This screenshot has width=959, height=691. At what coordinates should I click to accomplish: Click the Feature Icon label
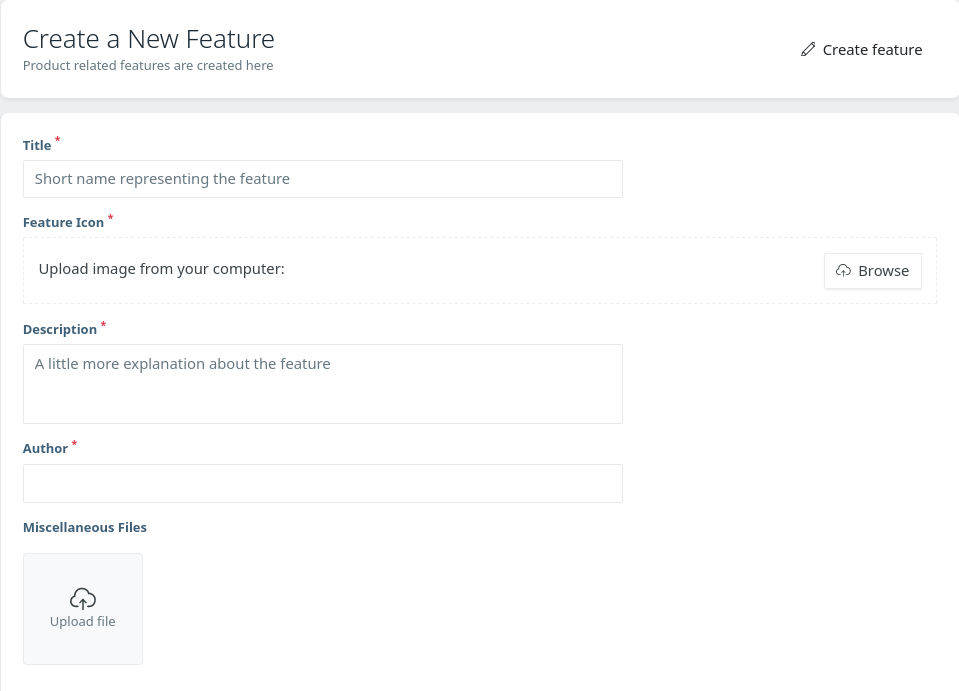(x=64, y=223)
